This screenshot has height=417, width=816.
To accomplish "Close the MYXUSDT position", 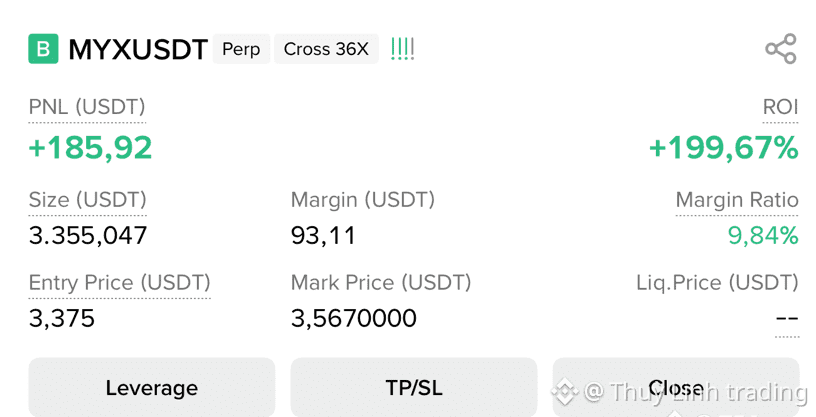I will pos(676,387).
